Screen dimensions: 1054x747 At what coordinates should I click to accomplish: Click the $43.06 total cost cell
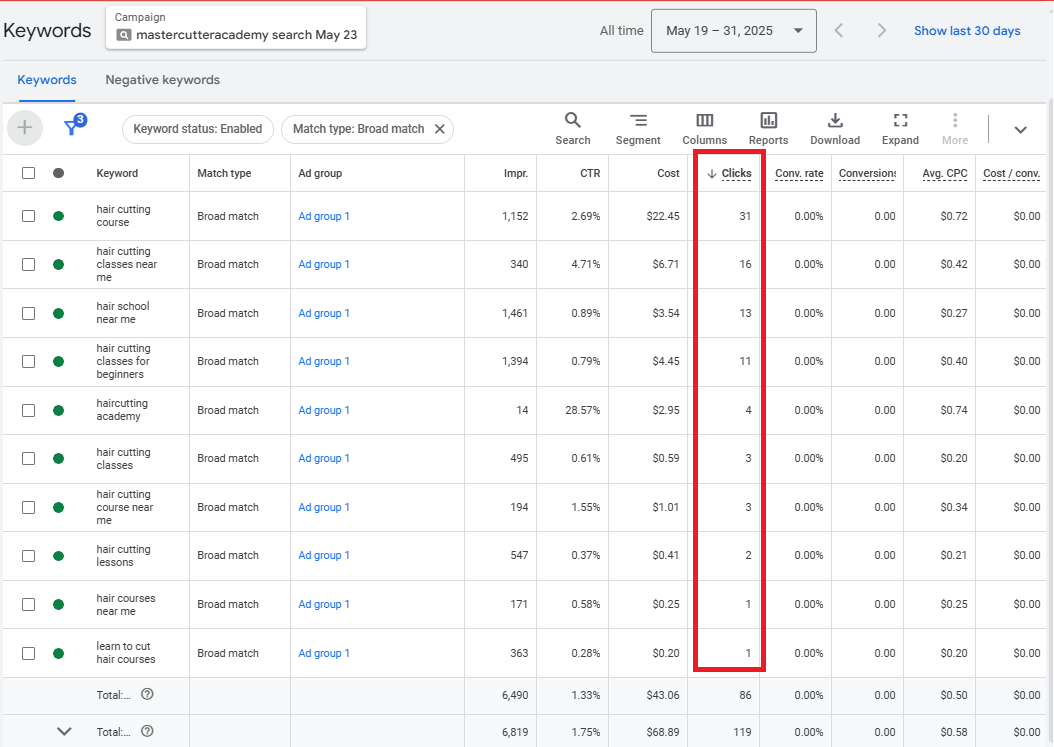[x=663, y=695]
